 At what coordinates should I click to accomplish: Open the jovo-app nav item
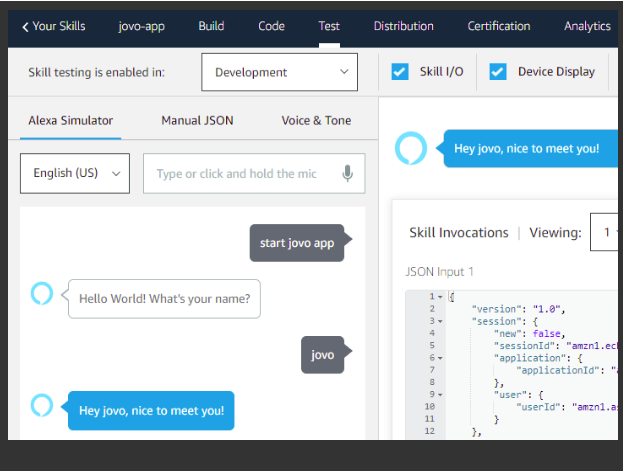(142, 26)
